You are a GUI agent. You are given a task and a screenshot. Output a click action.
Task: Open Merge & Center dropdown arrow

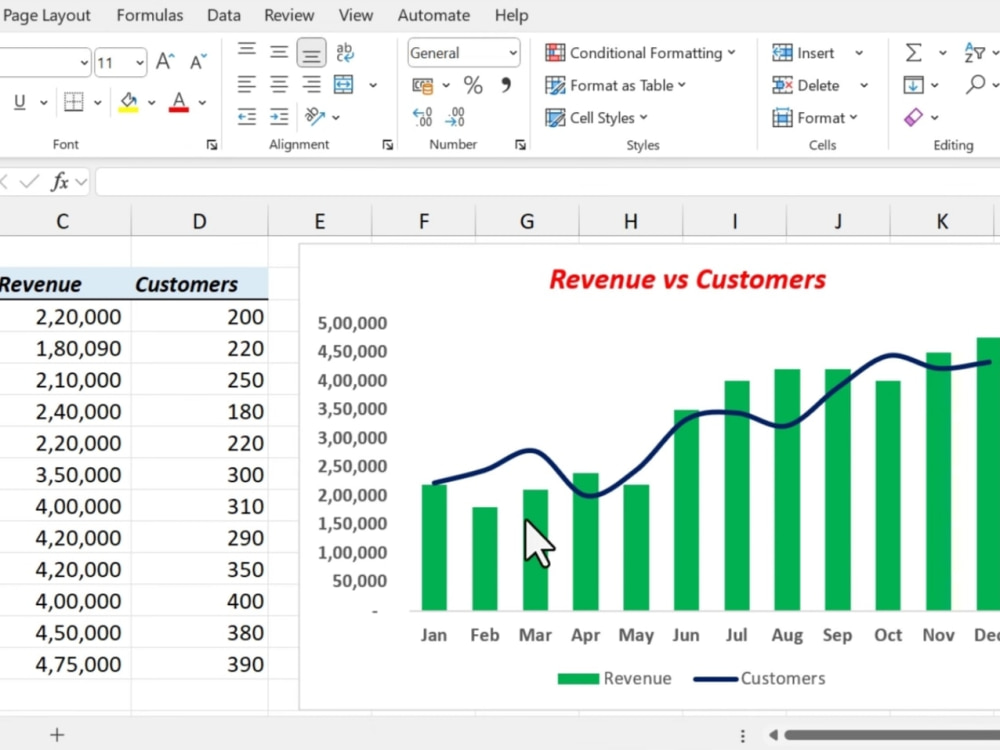pos(373,84)
